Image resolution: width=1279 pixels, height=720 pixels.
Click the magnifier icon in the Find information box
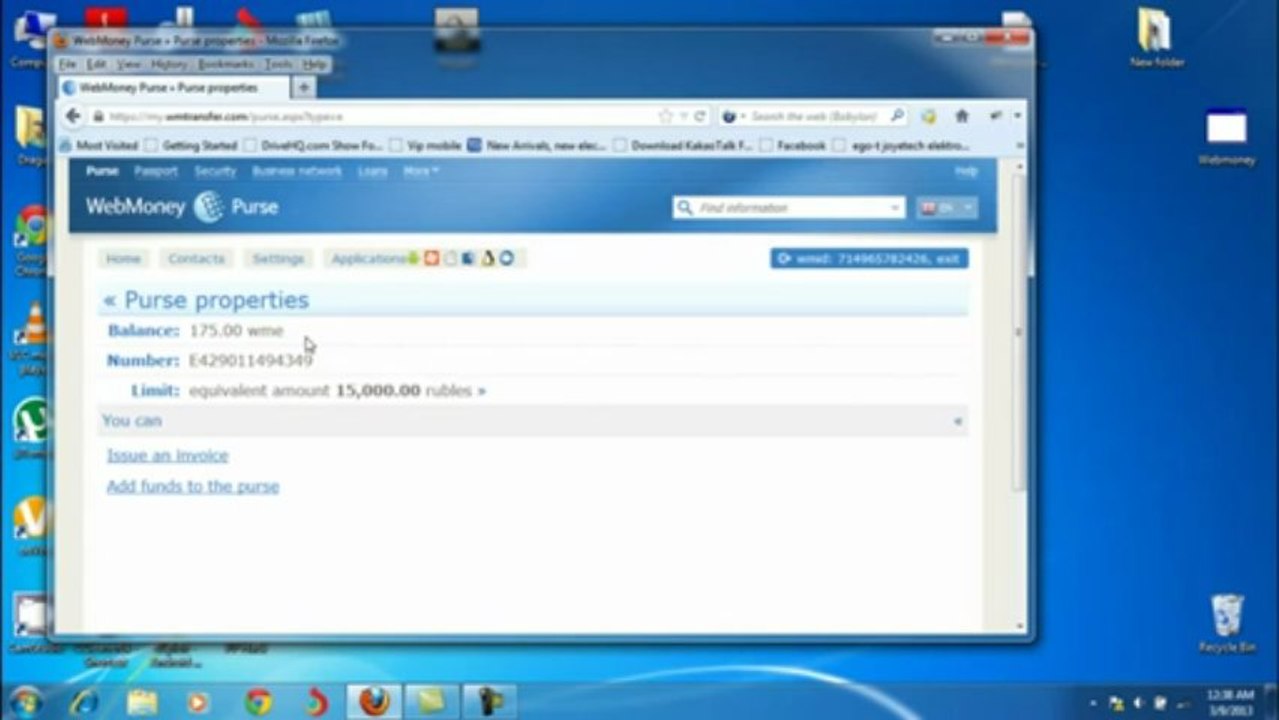tap(685, 208)
